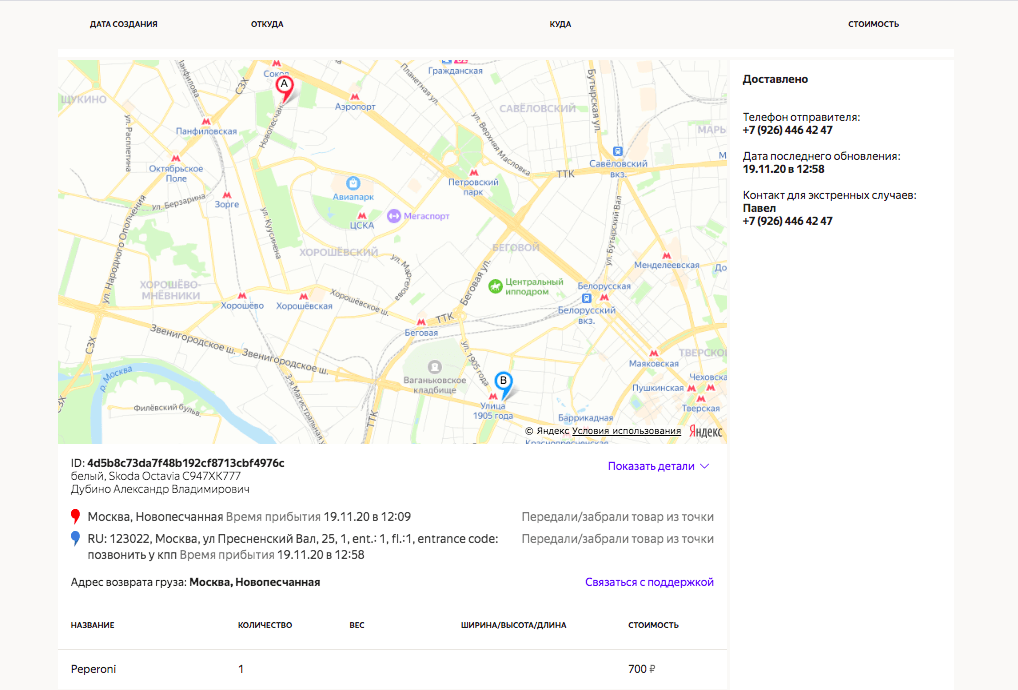Click the emergency contact name Павел

click(x=759, y=208)
